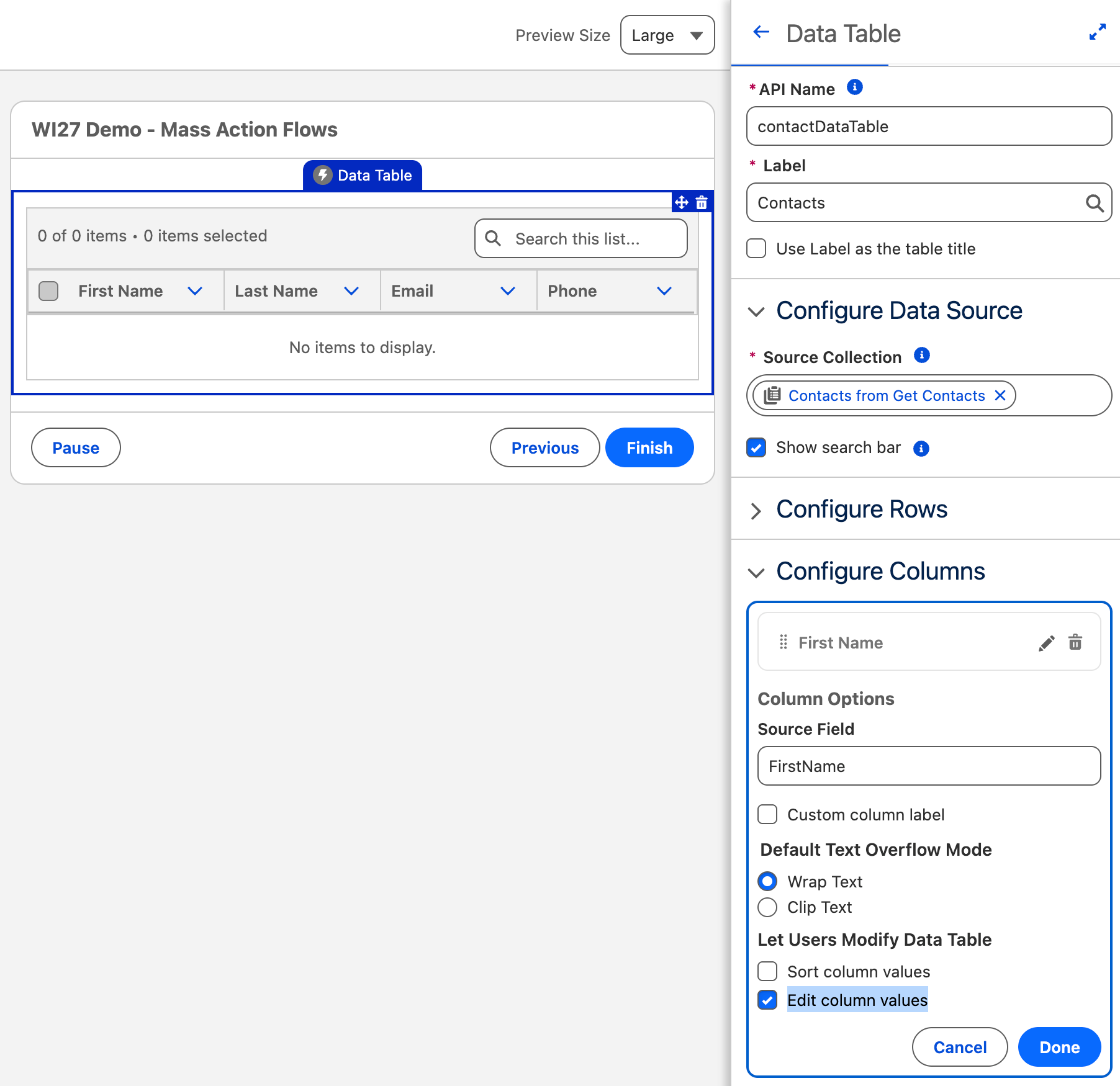Open the Preview Size Large dropdown
1120x1086 pixels.
(x=667, y=35)
